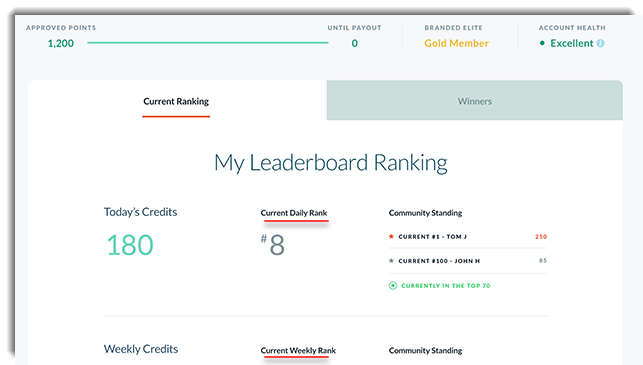The height and width of the screenshot is (365, 643).
Task: Select the Current #1 - Tom J row
Action: click(x=467, y=237)
